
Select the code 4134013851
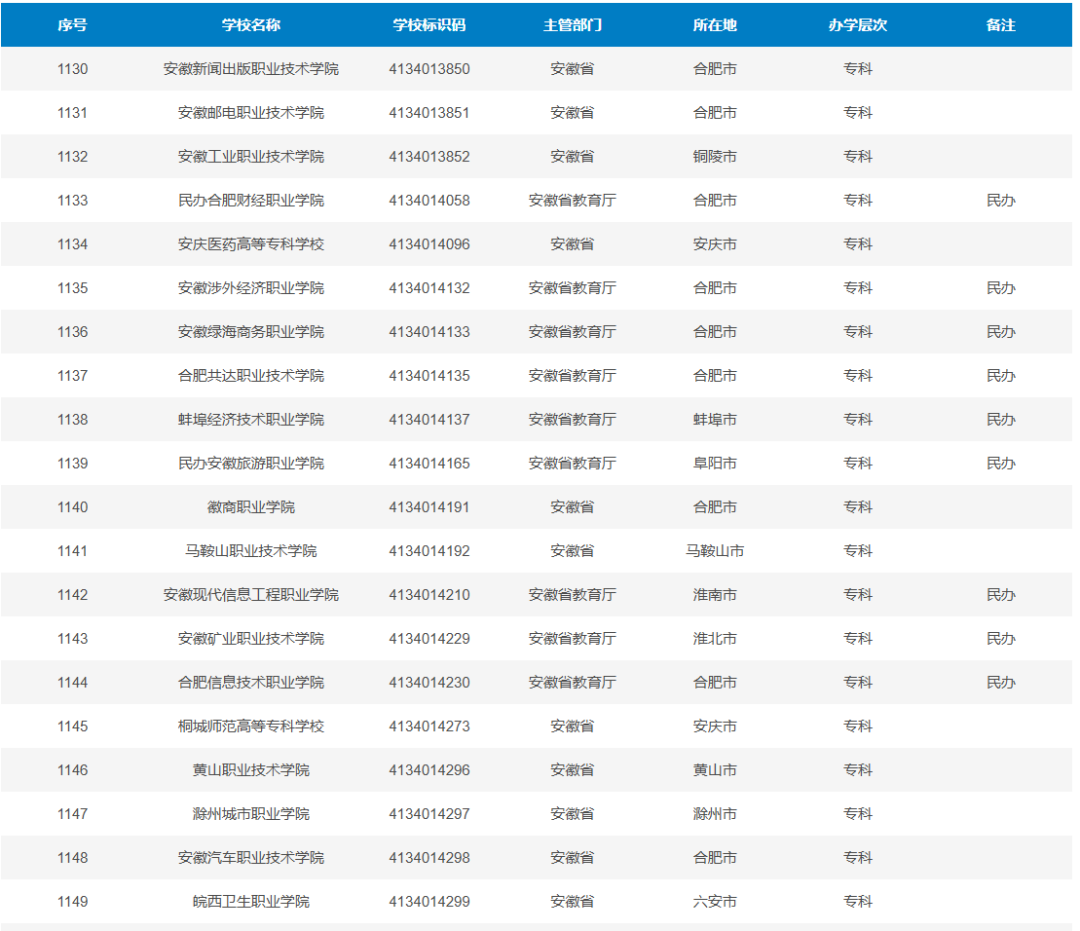point(429,113)
